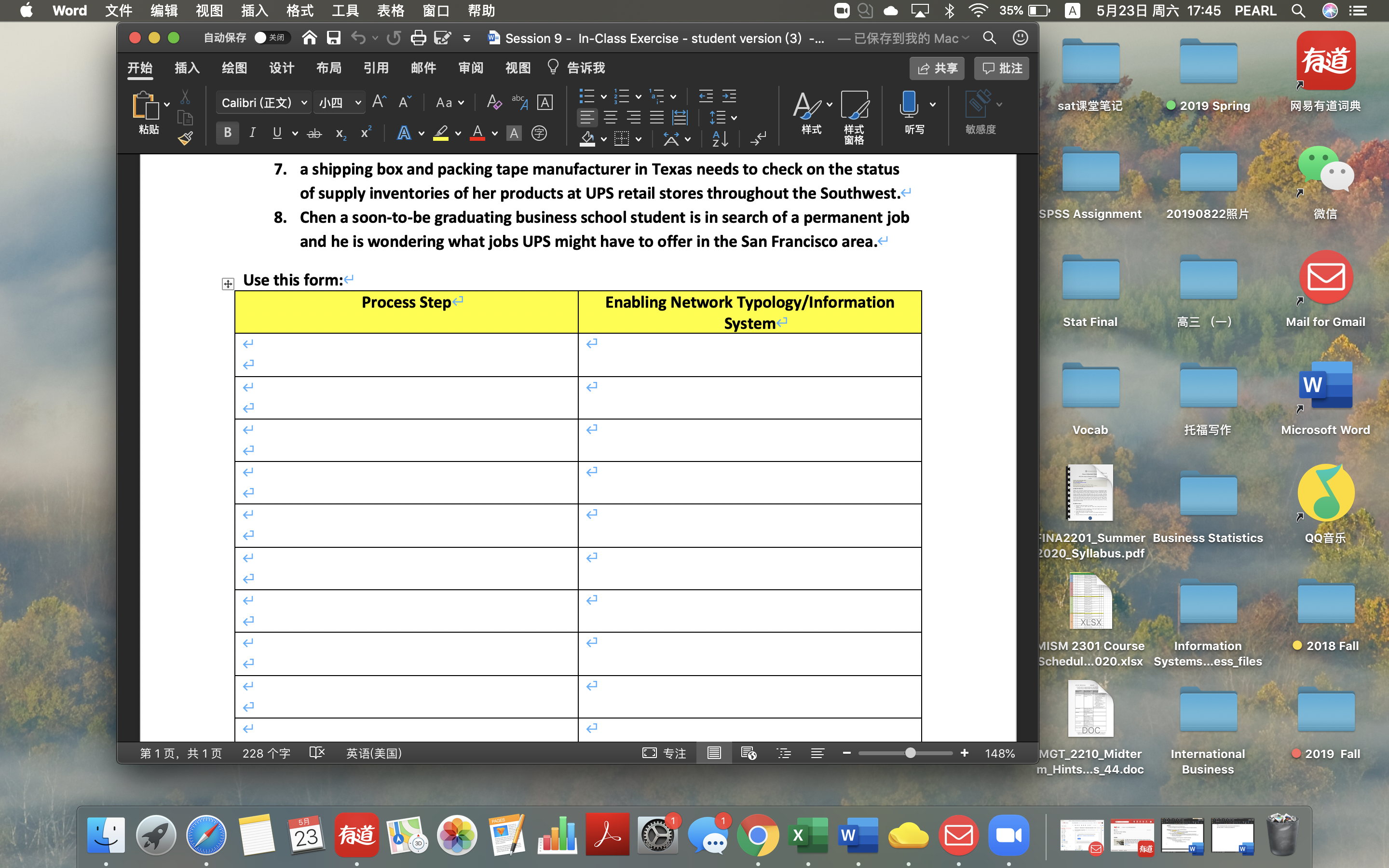Open the 表格 menu in menu bar
The width and height of the screenshot is (1389, 868).
tap(390, 10)
